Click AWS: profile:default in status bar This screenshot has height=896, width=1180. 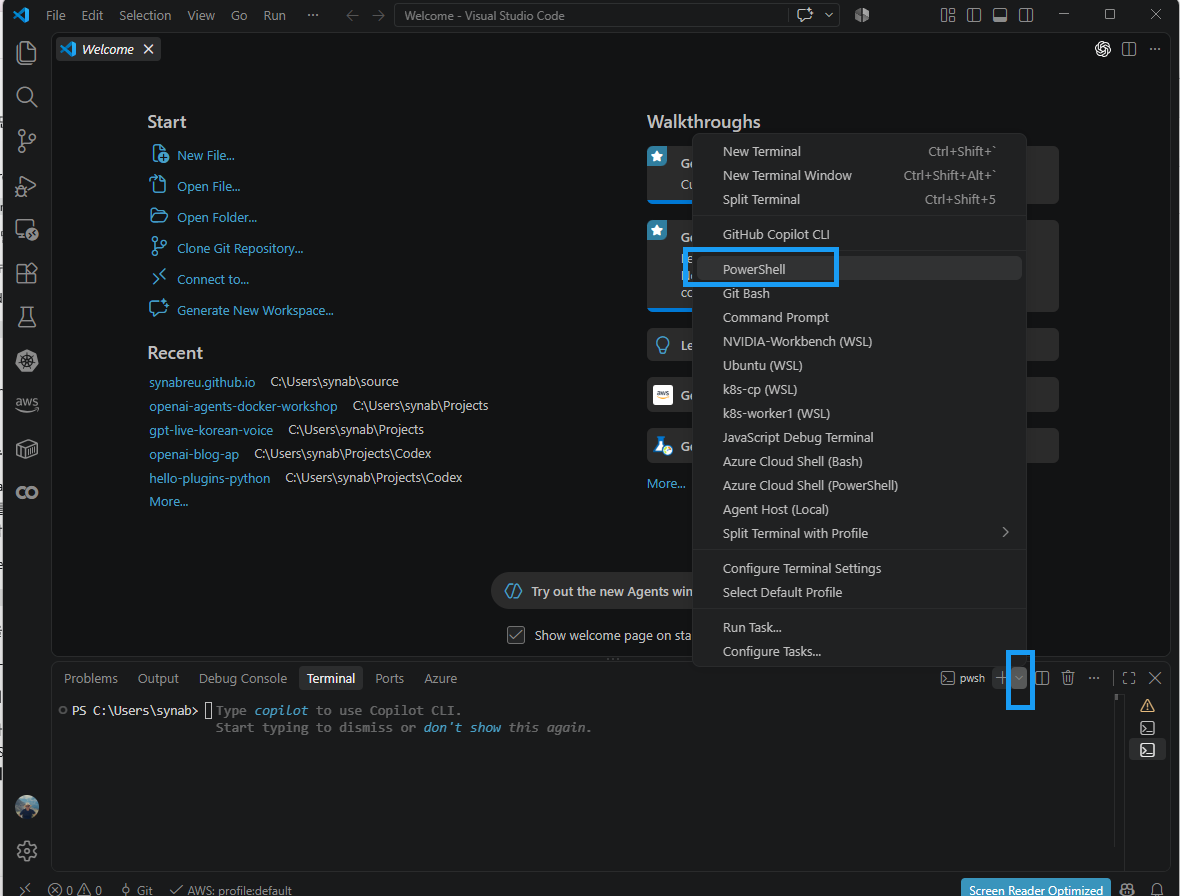coord(231,890)
